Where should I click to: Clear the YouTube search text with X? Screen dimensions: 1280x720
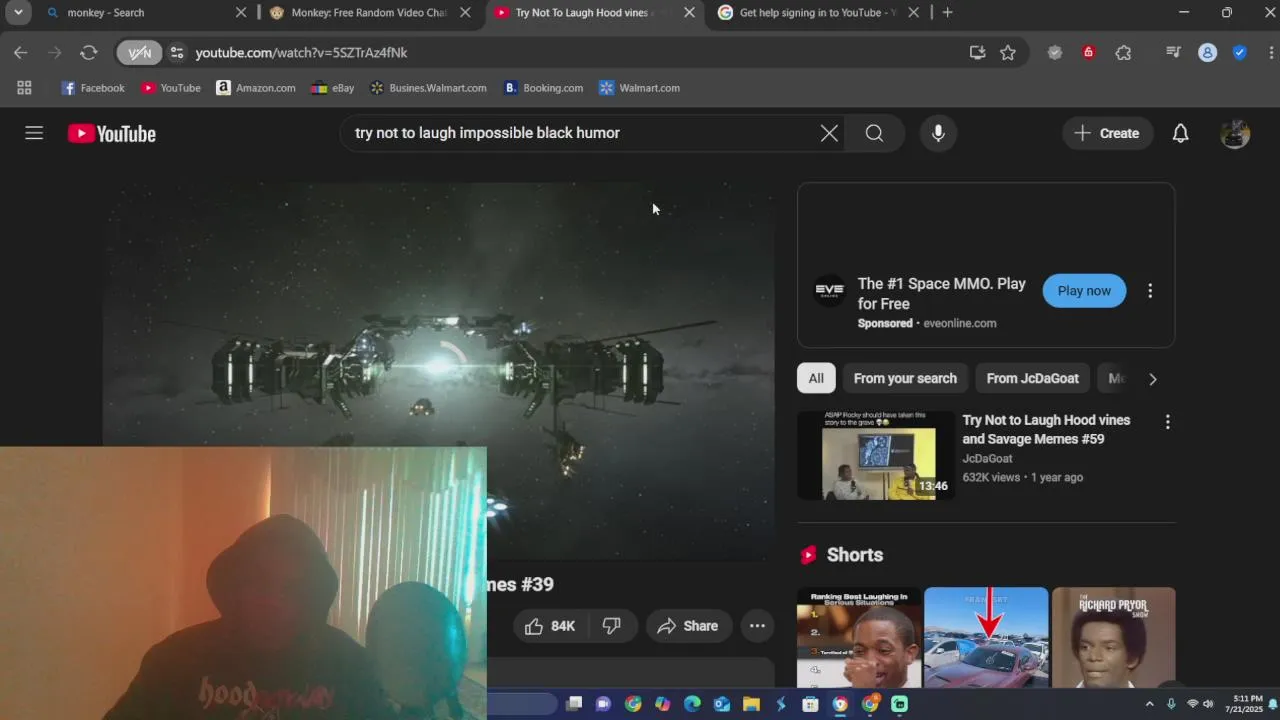click(x=829, y=133)
